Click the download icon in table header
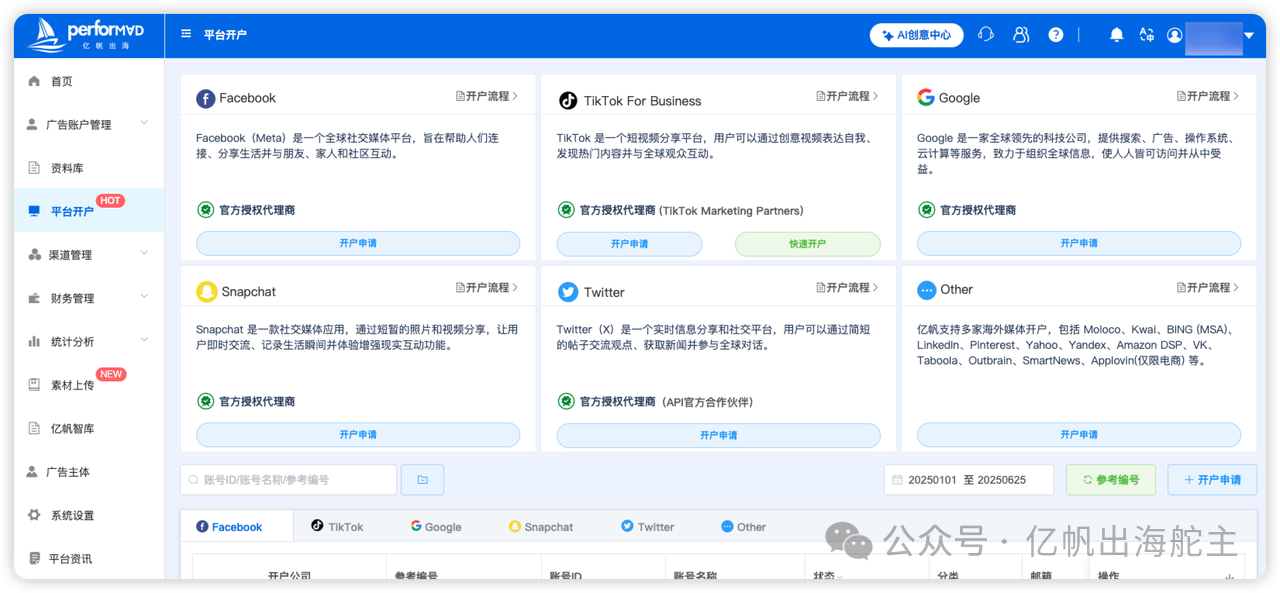Viewport: 1280px width, 593px height. [x=1229, y=577]
